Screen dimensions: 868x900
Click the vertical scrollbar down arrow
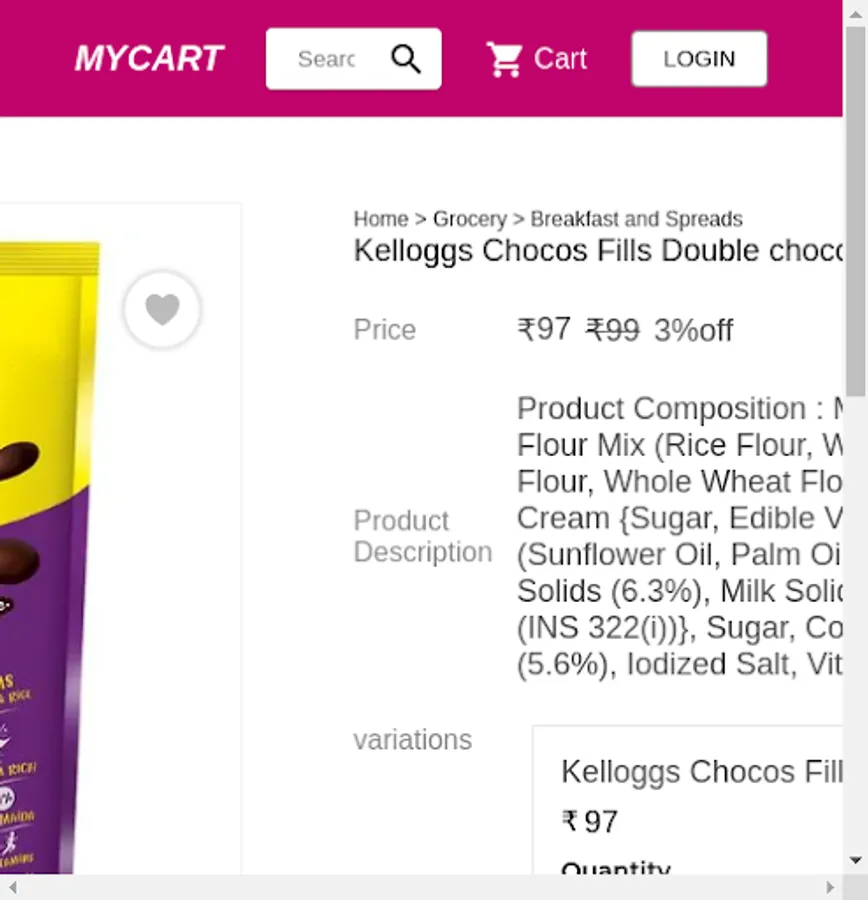pos(856,860)
